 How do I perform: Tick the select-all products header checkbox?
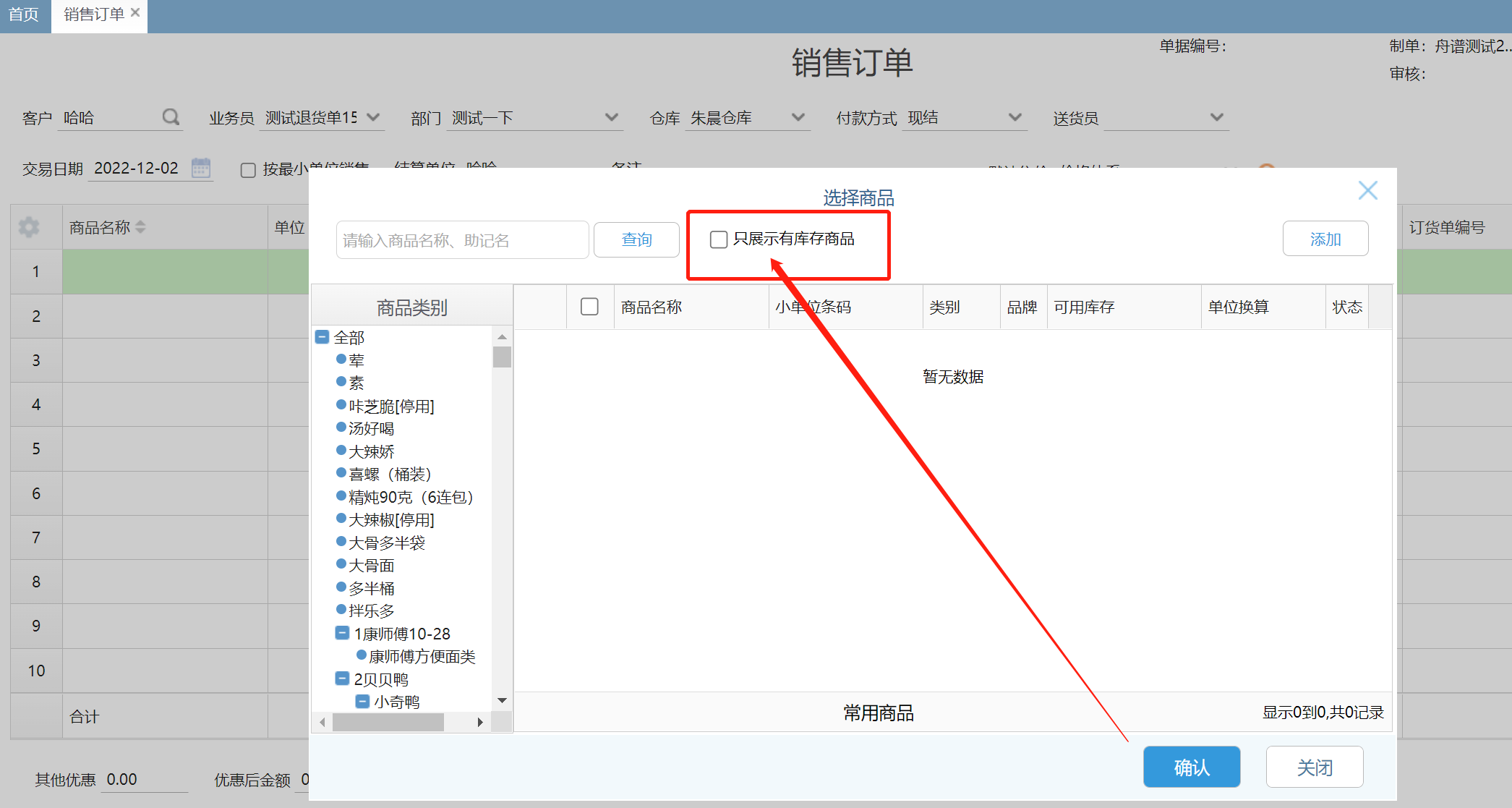(x=590, y=307)
